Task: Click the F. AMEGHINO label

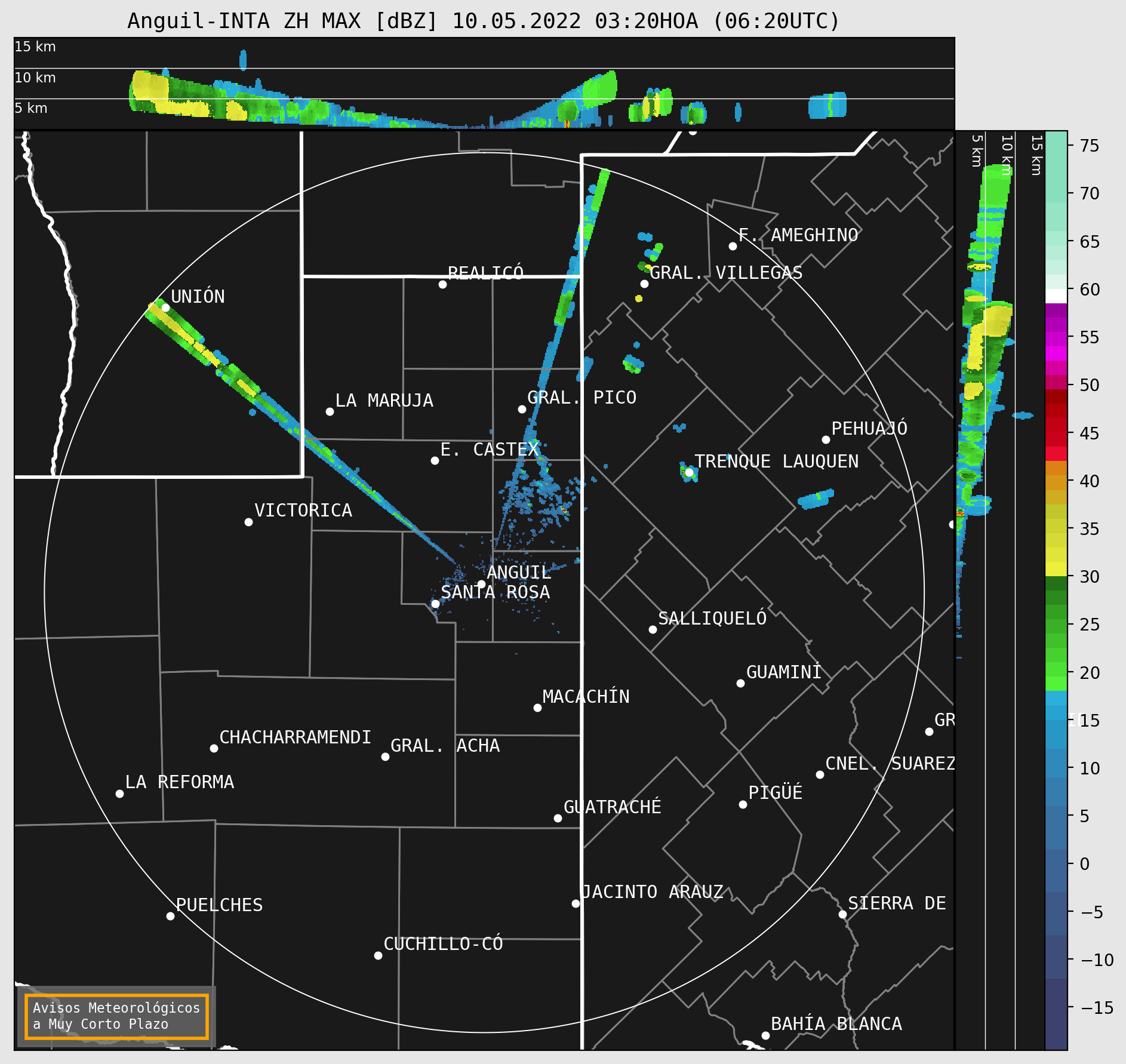Action: coord(798,235)
